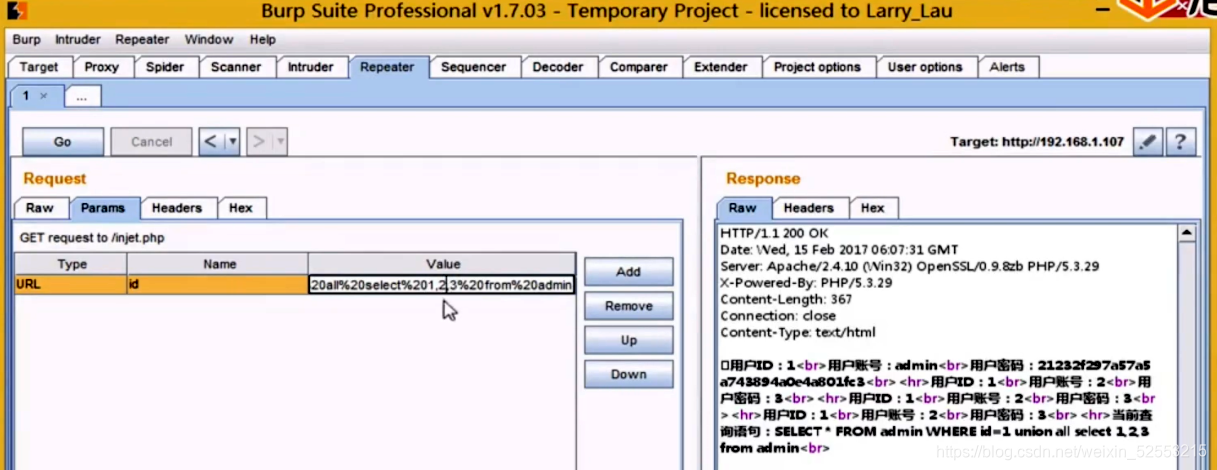The image size is (1217, 470).
Task: Switch to the Project options tab
Action: point(817,67)
